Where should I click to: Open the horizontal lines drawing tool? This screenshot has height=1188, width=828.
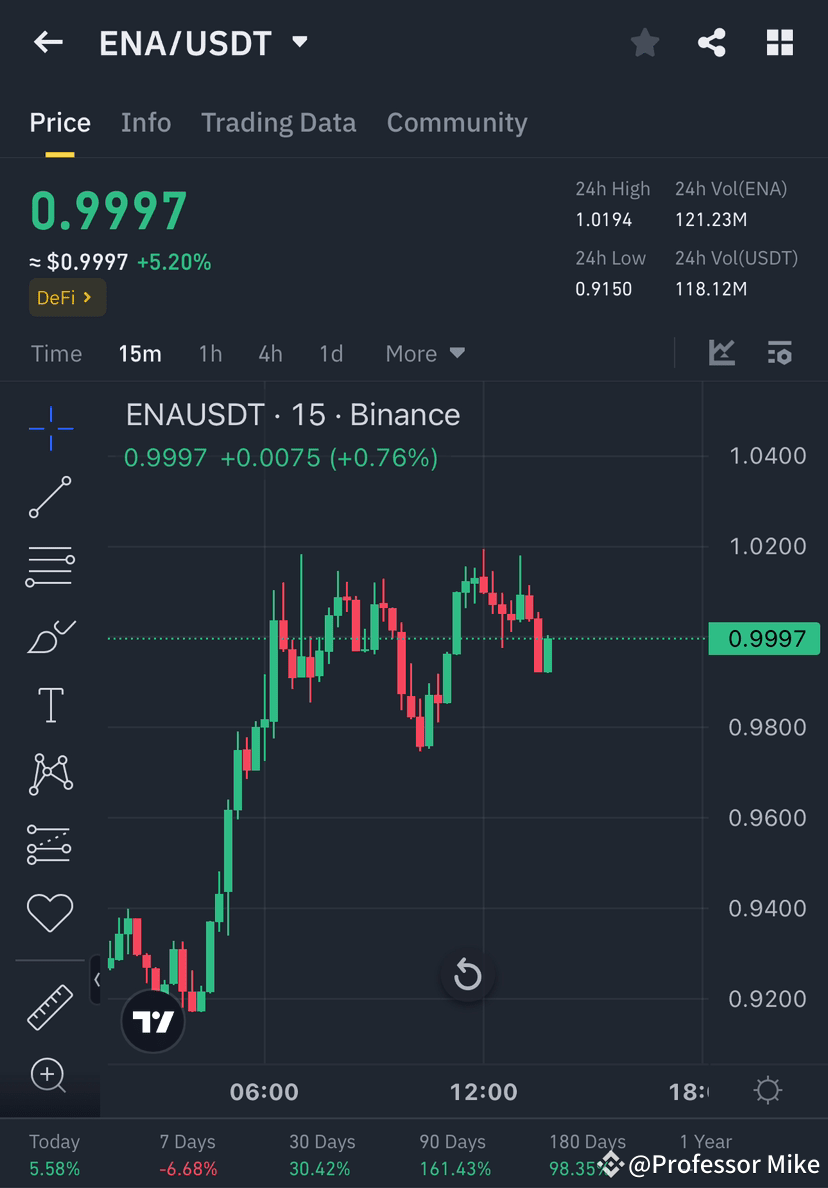pos(50,565)
